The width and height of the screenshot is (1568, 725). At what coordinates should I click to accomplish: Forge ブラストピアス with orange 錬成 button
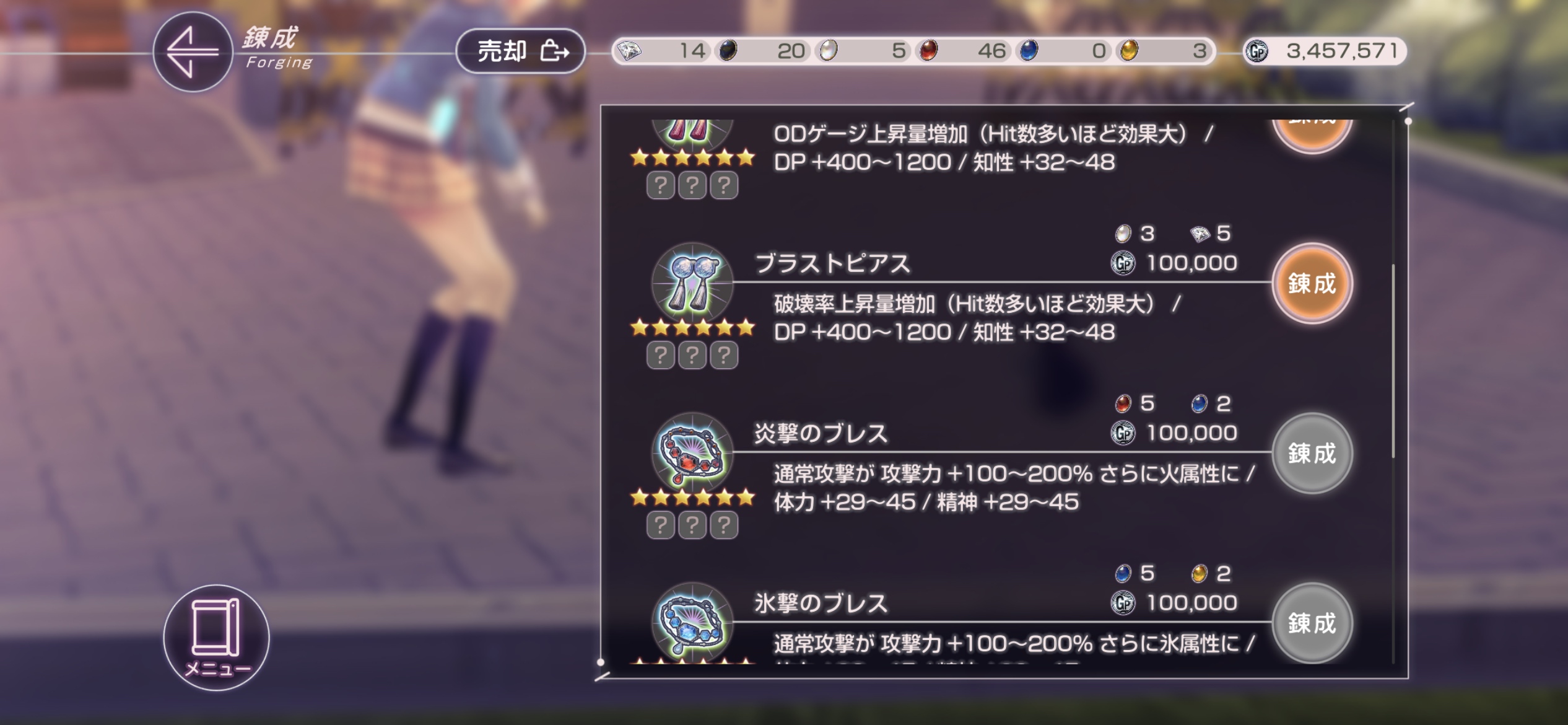click(1312, 284)
